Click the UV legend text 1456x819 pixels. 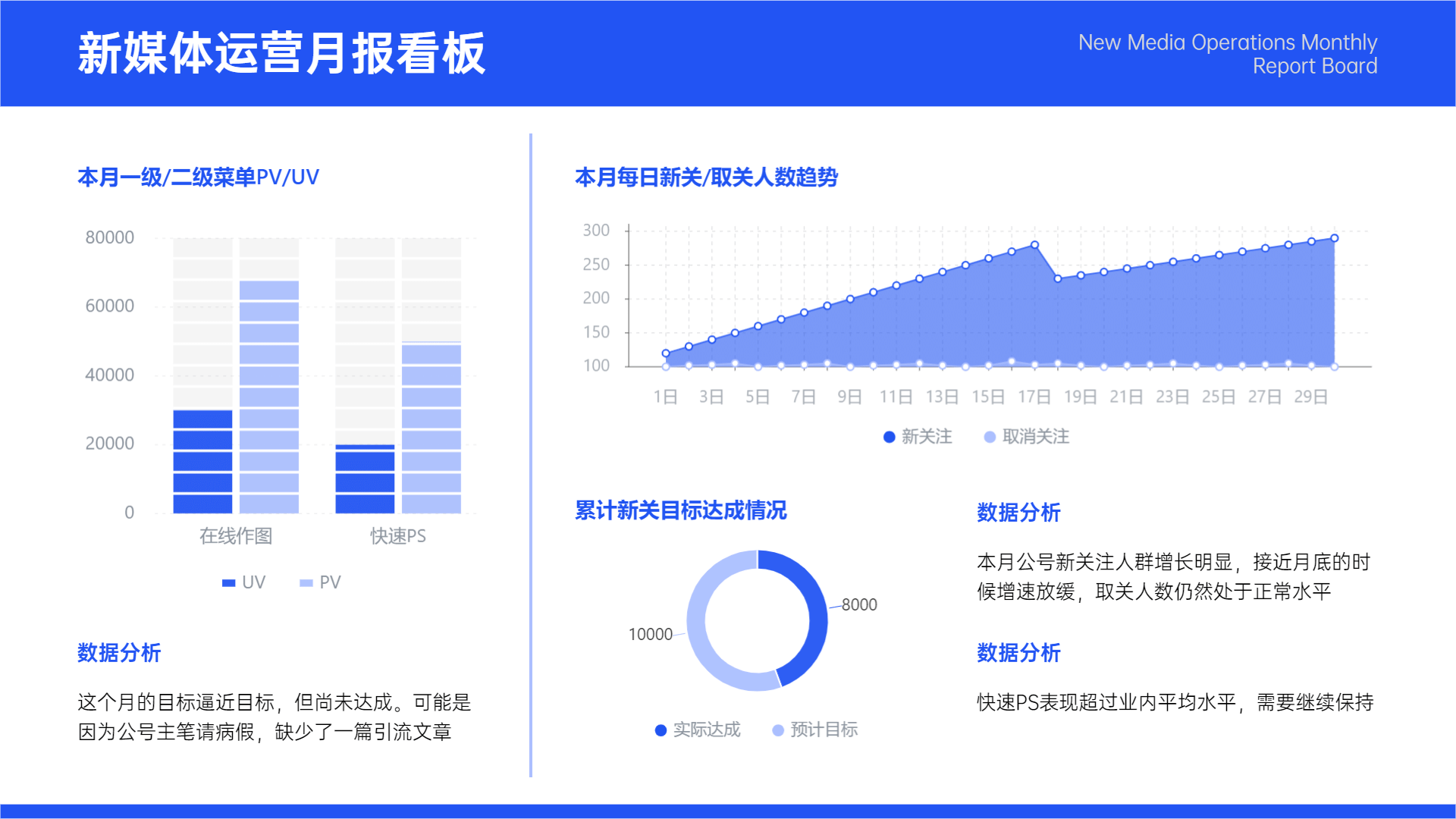coord(254,583)
